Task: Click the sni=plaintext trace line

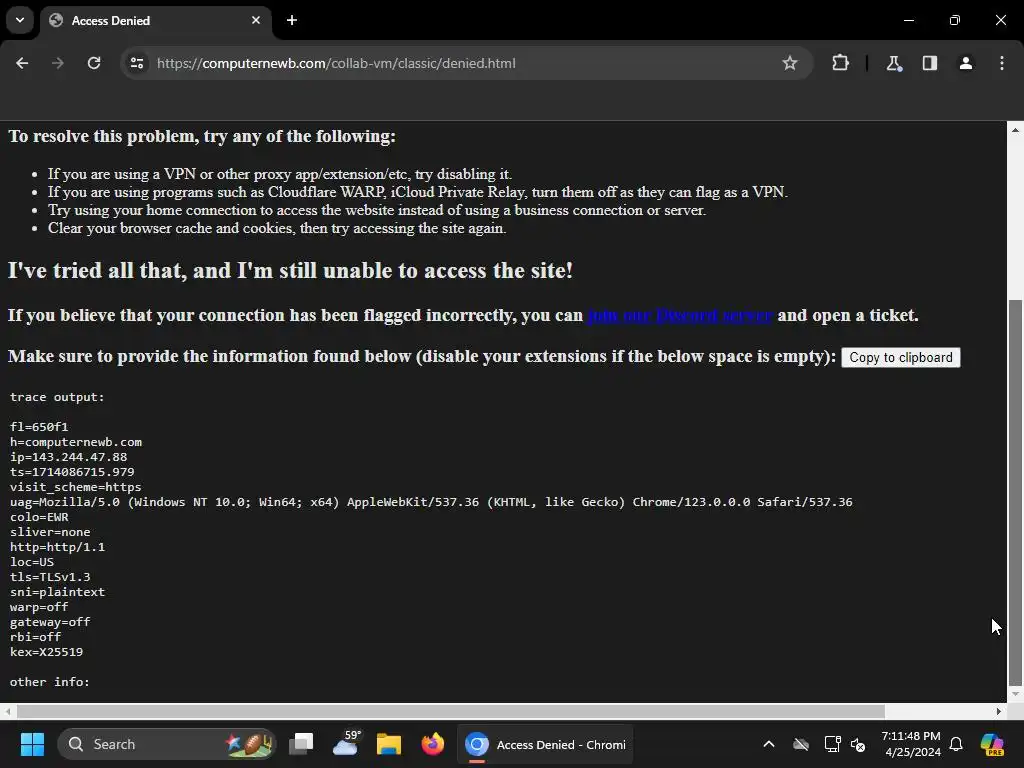Action: point(57,592)
